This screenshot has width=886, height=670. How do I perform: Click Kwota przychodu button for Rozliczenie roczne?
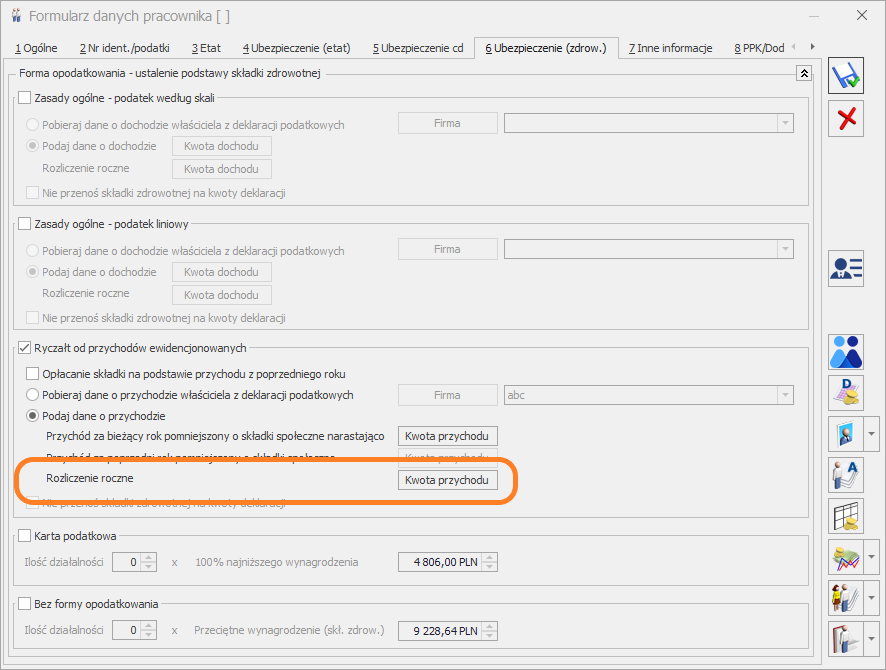coord(448,480)
